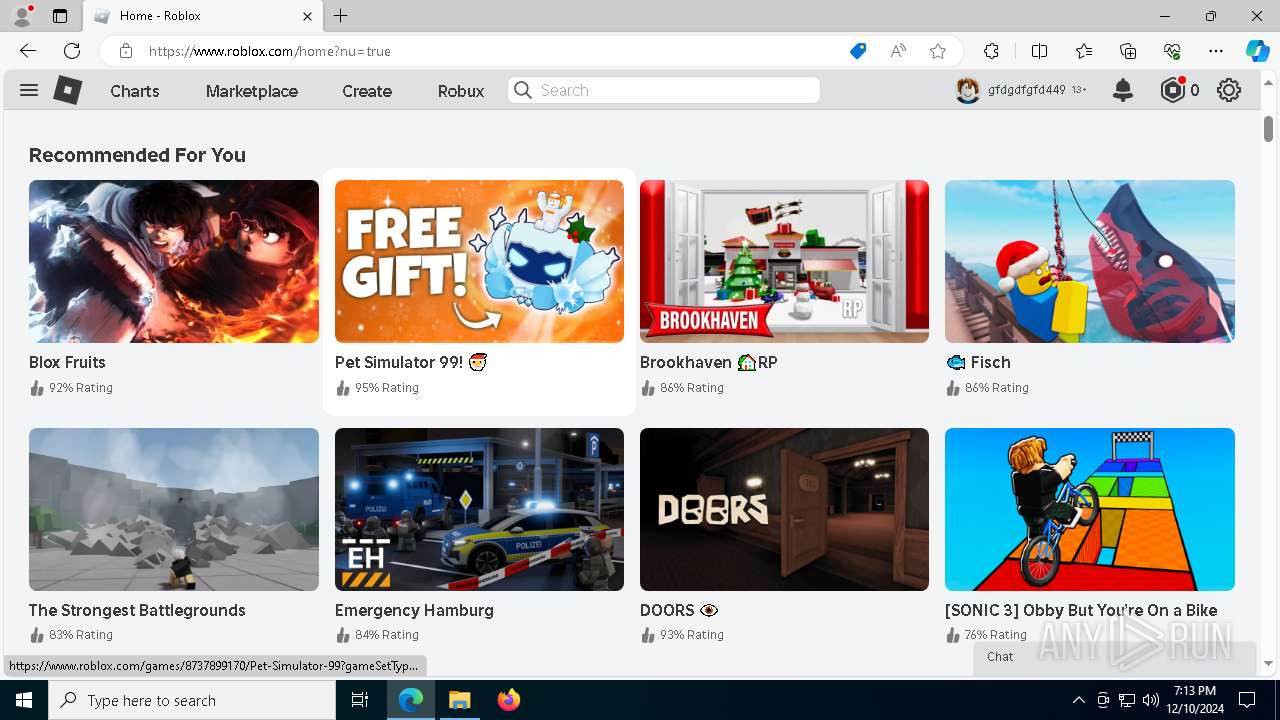Open the volume control in tray
The width and height of the screenshot is (1280, 720).
(1151, 700)
